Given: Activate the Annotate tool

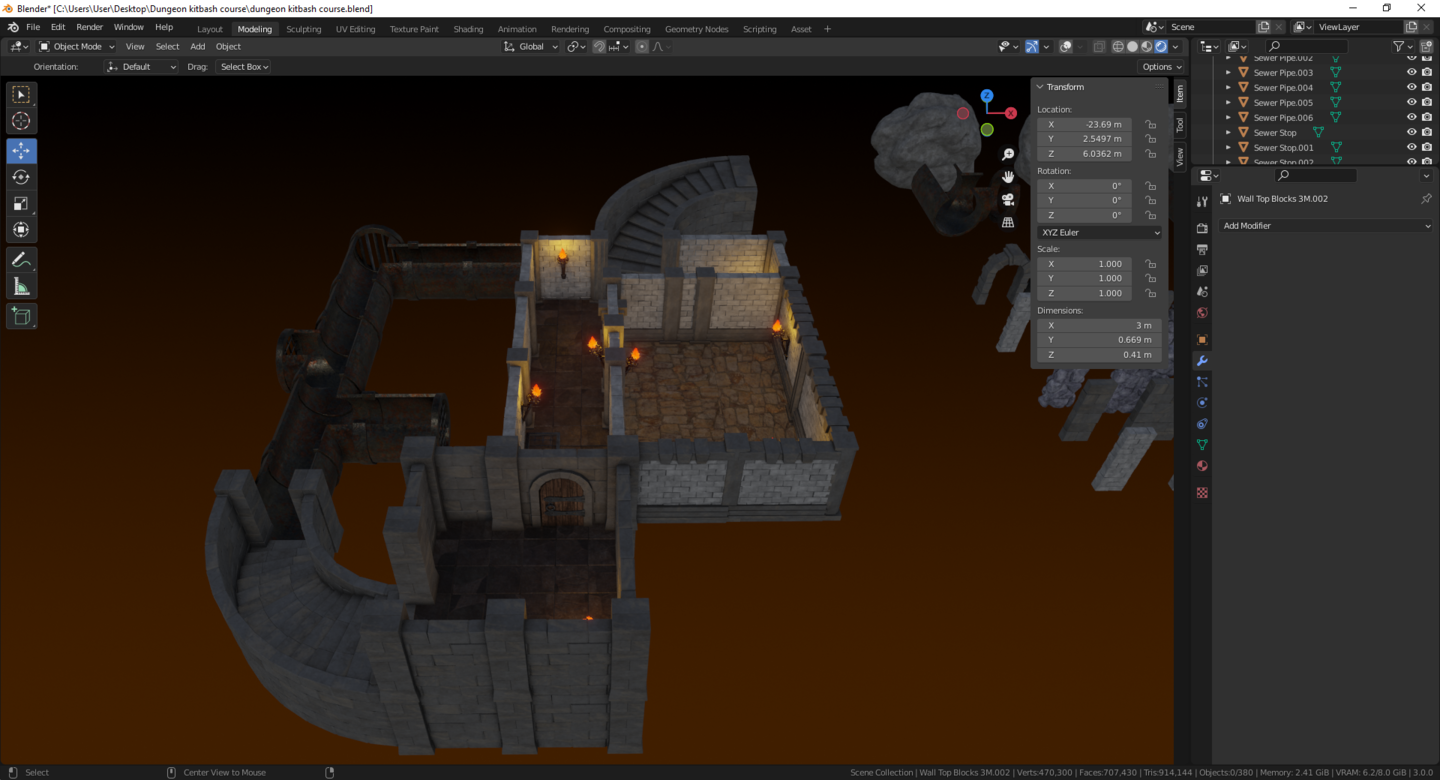Looking at the screenshot, I should pos(21,260).
